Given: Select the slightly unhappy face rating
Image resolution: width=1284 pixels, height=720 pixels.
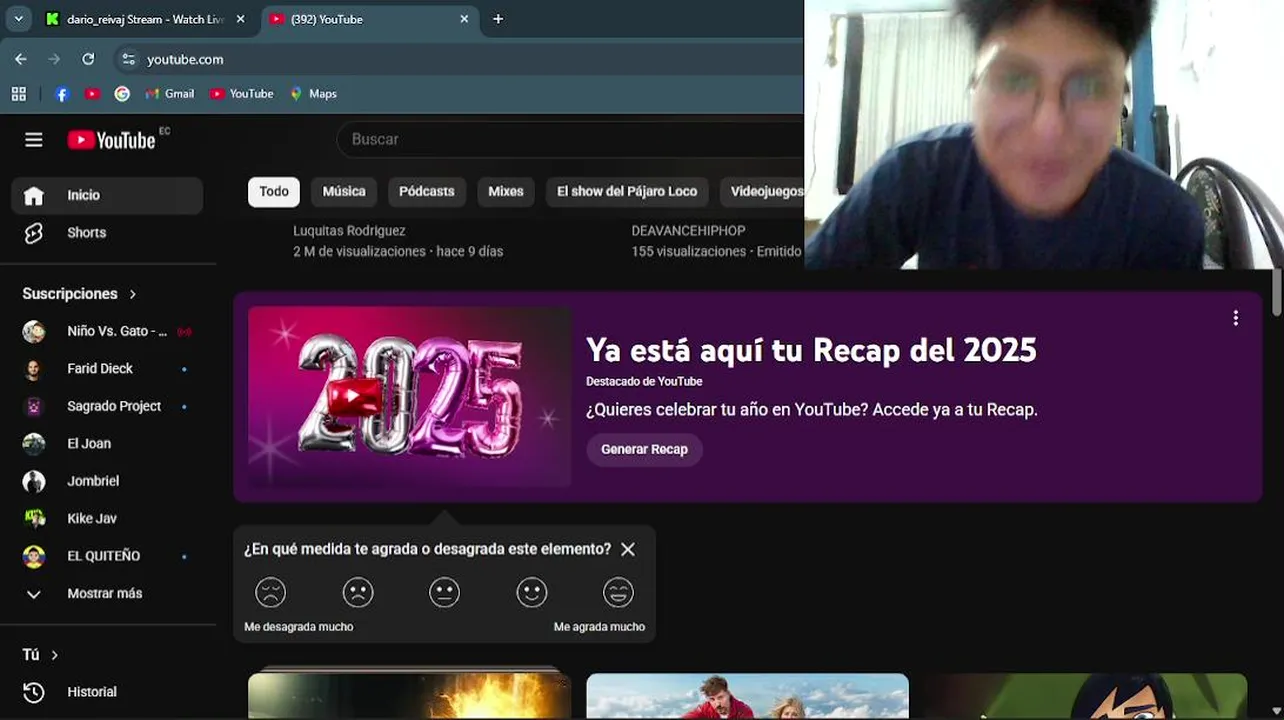Looking at the screenshot, I should coord(358,593).
